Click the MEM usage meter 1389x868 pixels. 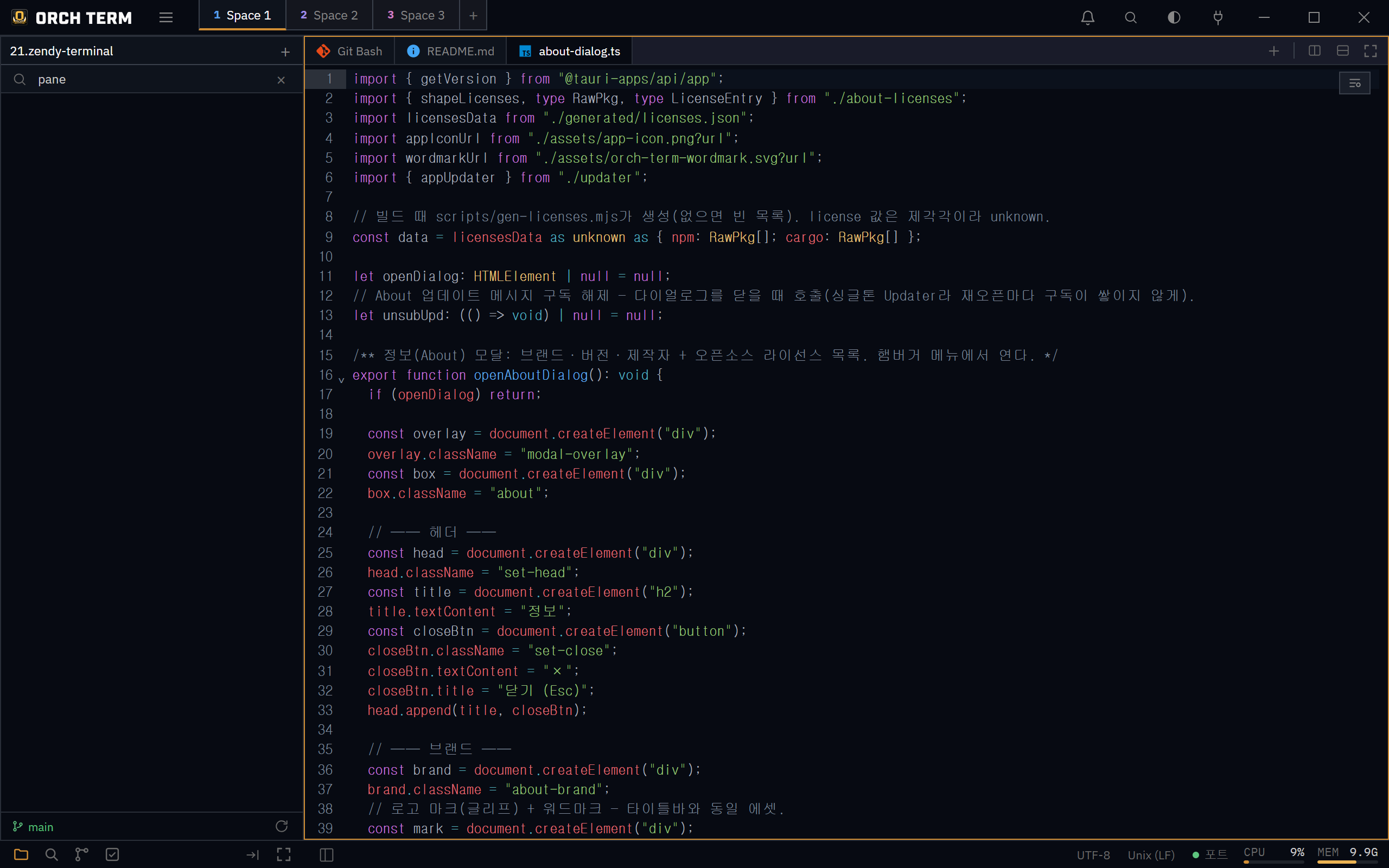pyautogui.click(x=1348, y=854)
